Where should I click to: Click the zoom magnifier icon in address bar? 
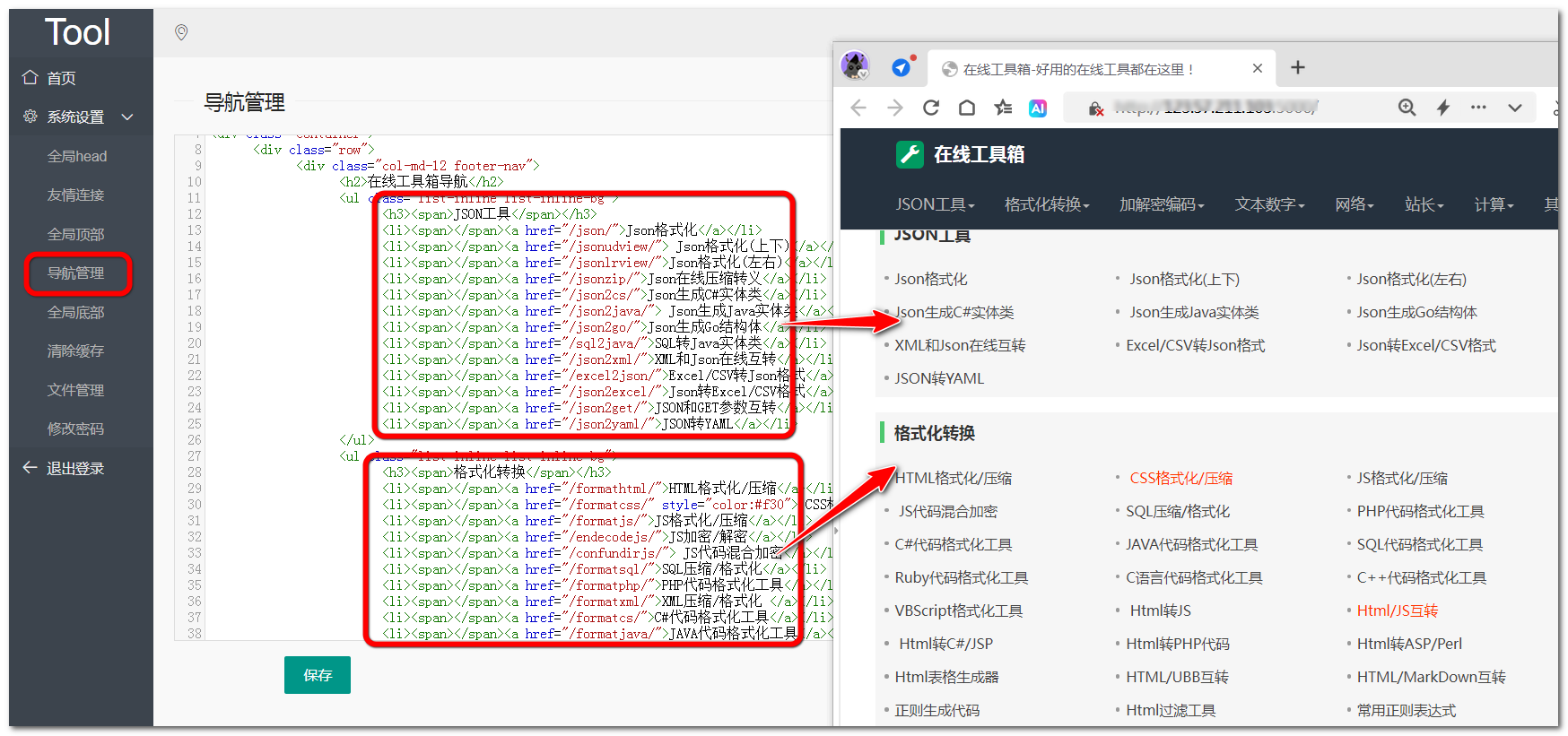click(1407, 108)
